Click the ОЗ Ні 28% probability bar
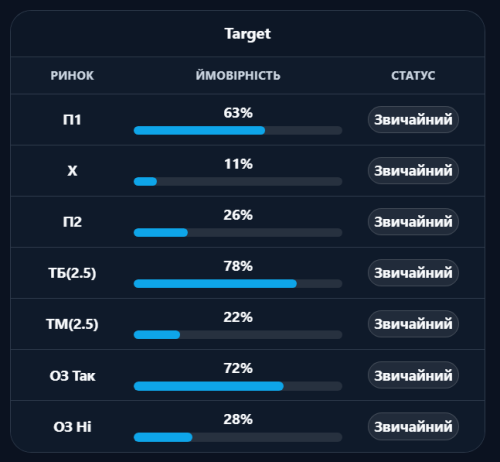The image size is (500, 462). coord(238,437)
